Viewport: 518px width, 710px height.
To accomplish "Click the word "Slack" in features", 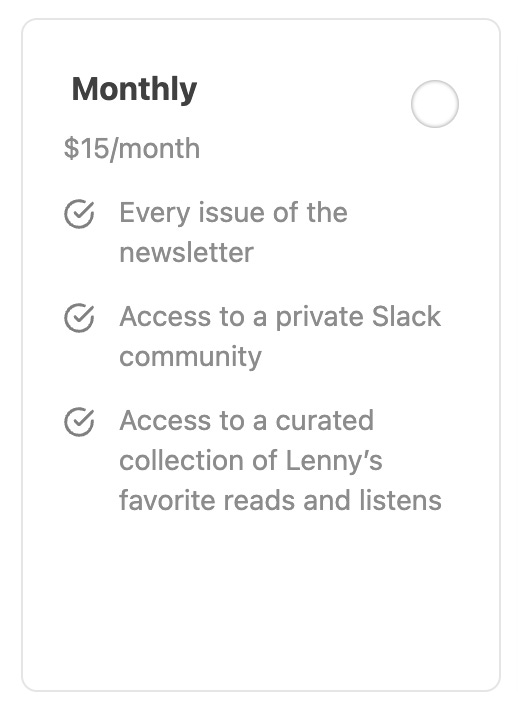I will (406, 316).
